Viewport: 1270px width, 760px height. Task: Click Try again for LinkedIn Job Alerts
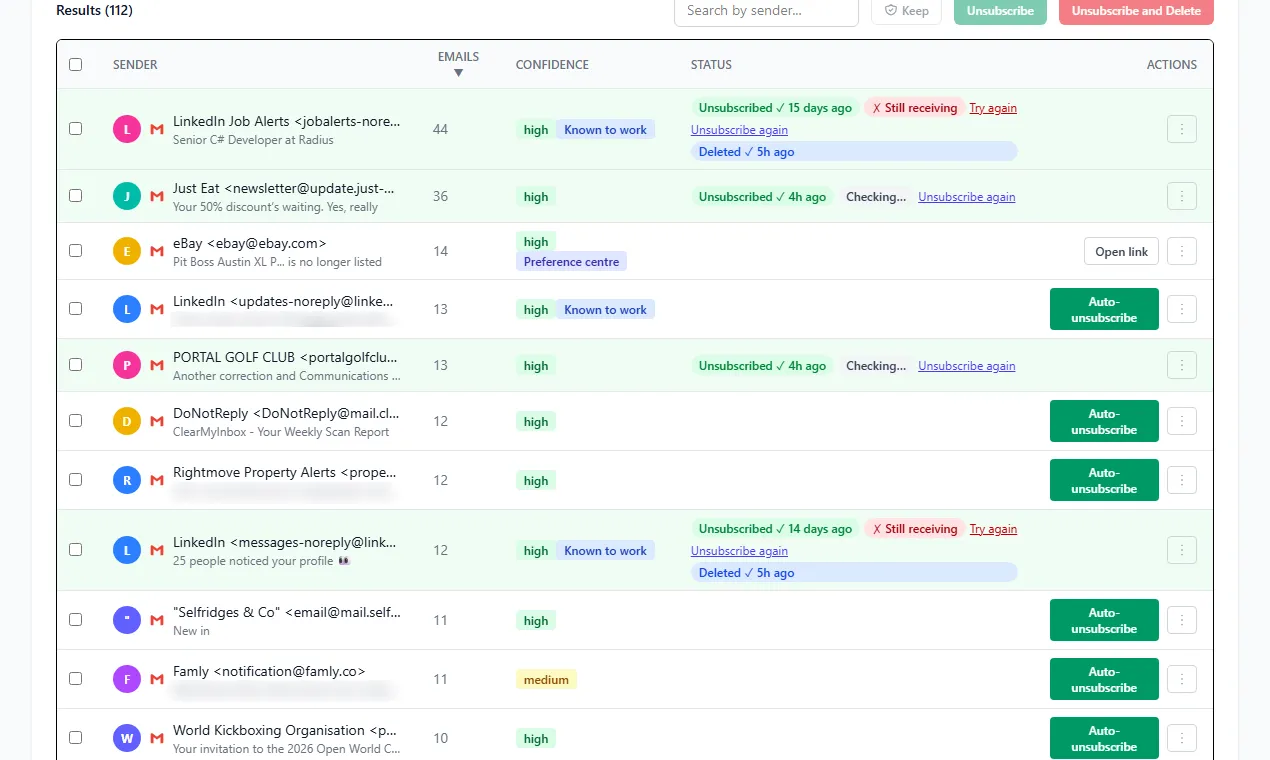click(993, 108)
